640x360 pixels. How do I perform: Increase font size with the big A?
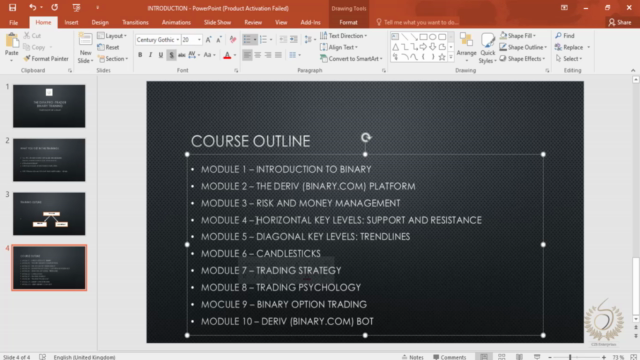[209, 40]
